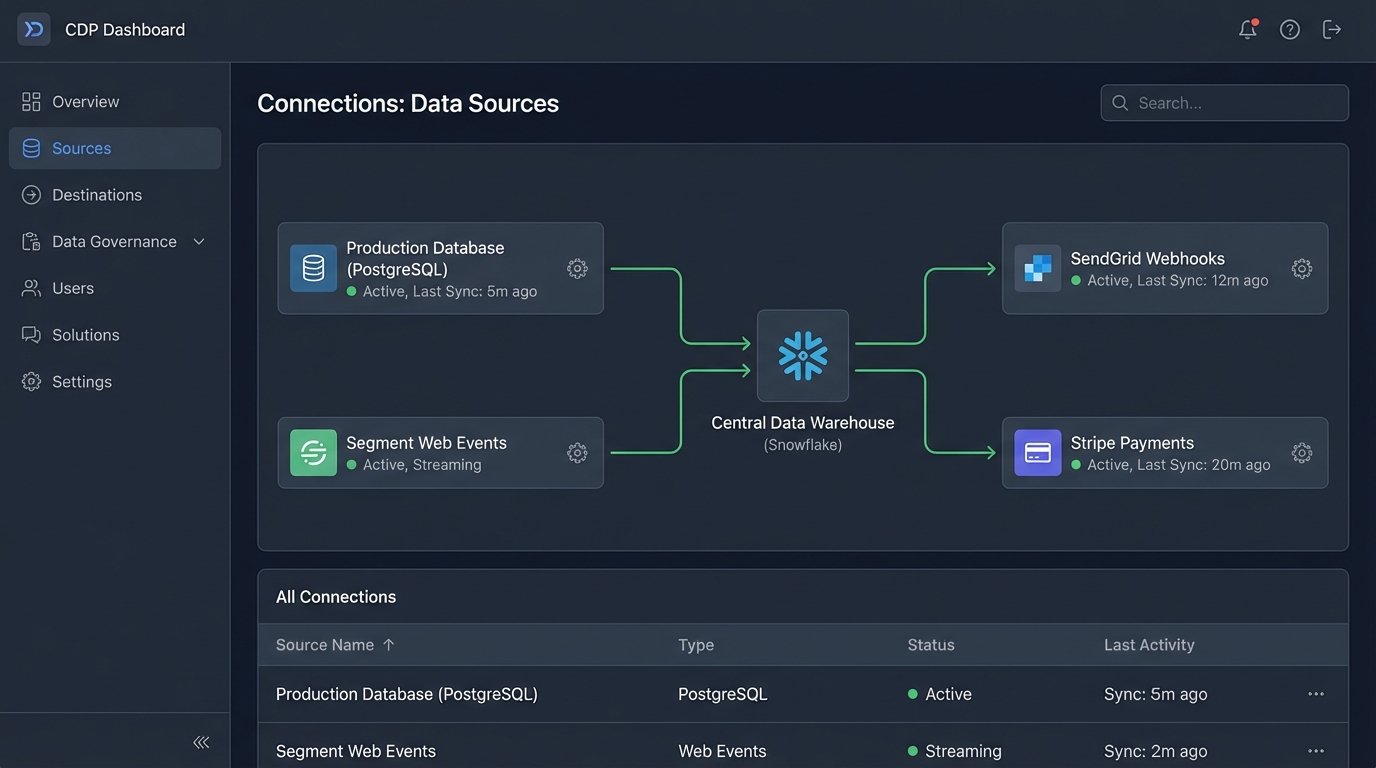The image size is (1376, 768).
Task: Click the logout icon in header
Action: [x=1332, y=30]
